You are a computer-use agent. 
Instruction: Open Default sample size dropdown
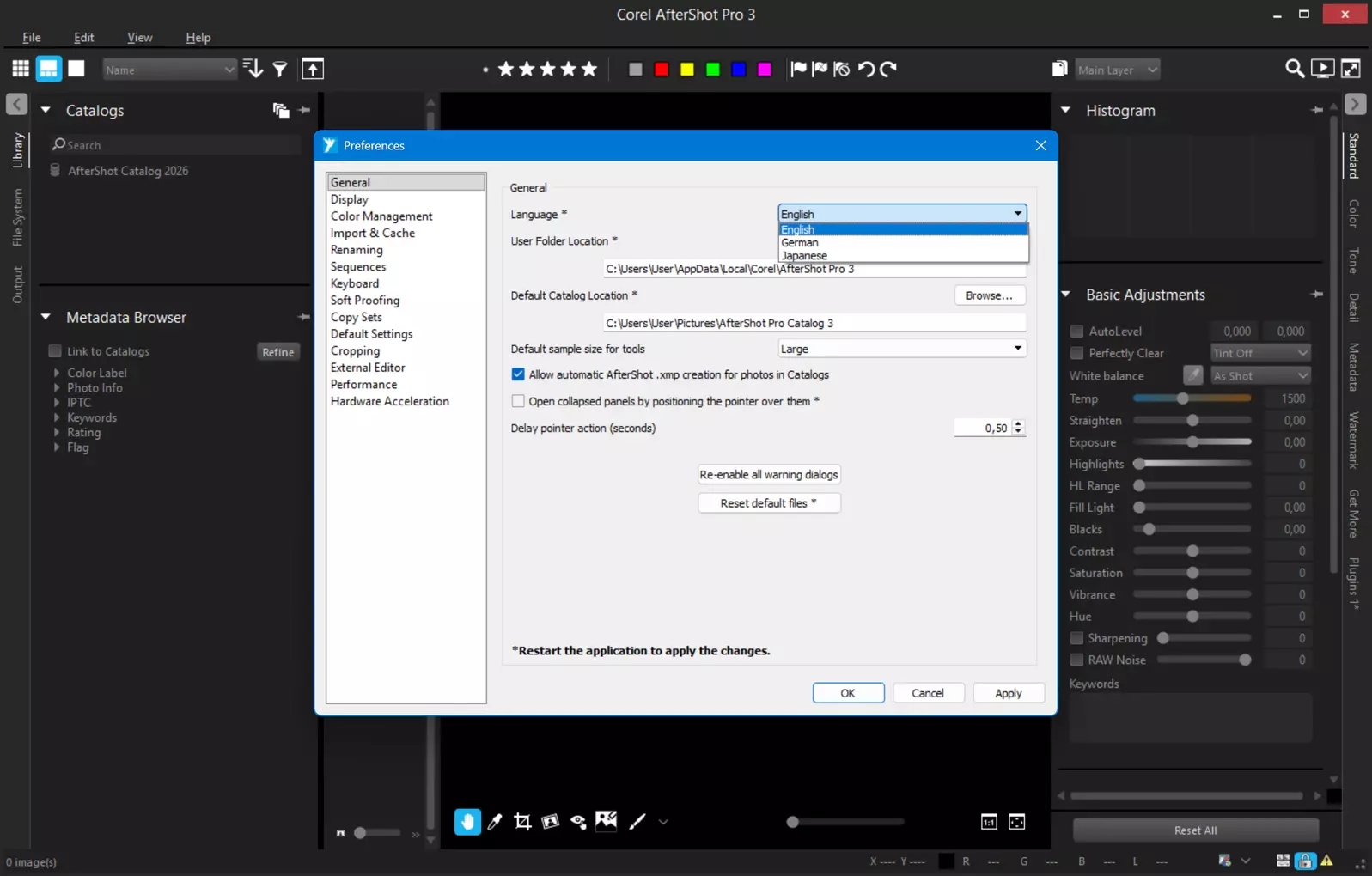click(x=902, y=349)
